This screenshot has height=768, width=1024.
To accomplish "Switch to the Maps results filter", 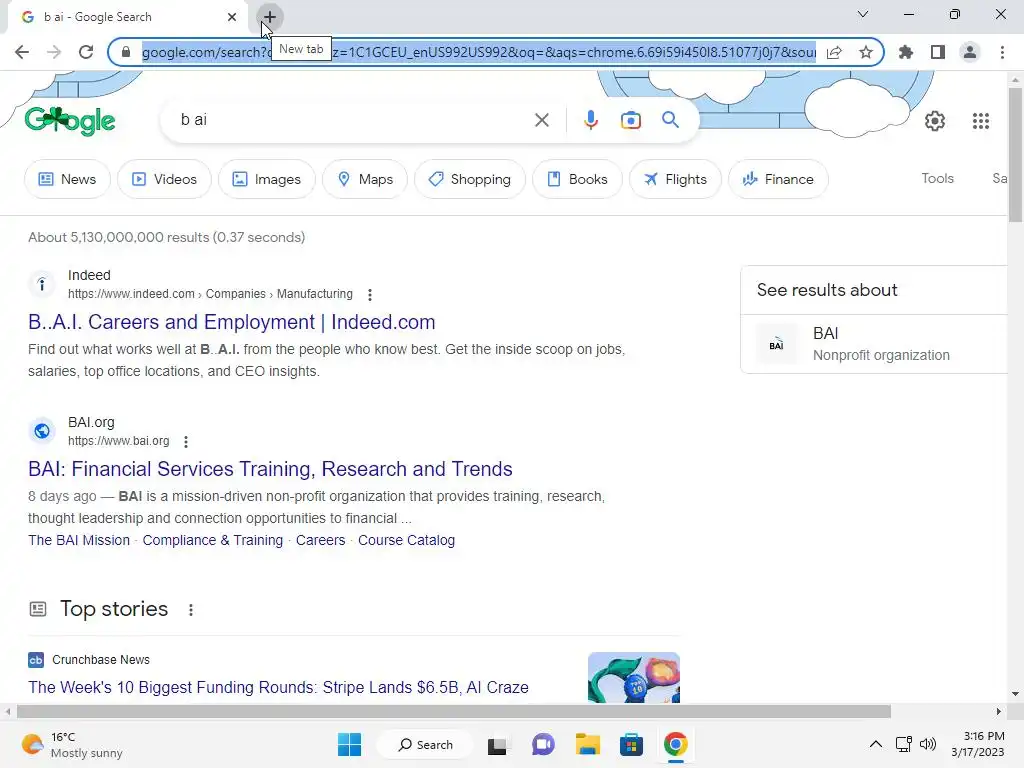I will 365,179.
